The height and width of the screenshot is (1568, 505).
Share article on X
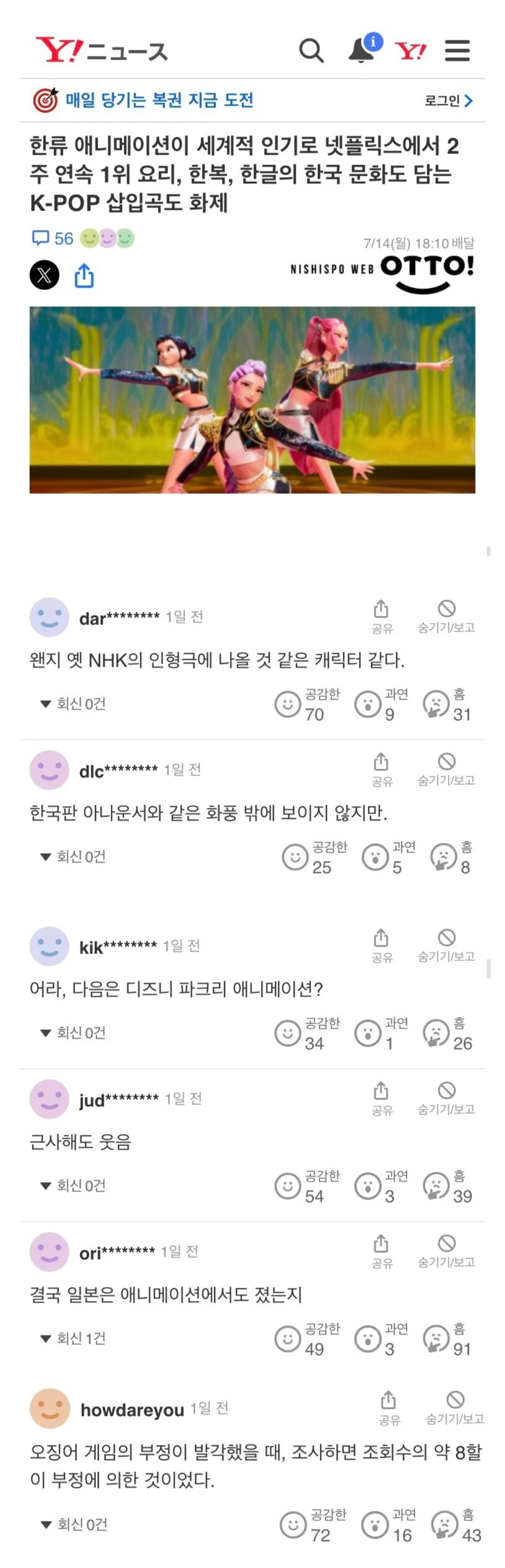44,275
